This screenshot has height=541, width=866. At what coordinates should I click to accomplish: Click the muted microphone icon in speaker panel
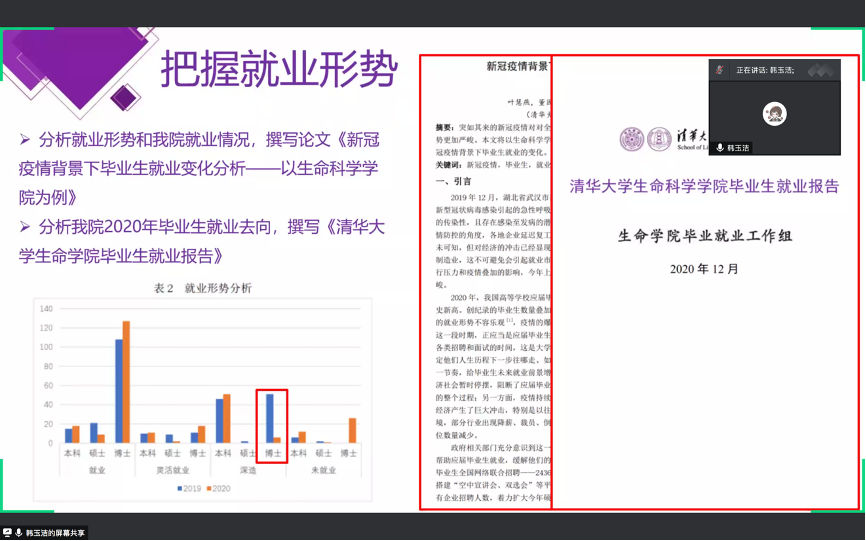[720, 69]
